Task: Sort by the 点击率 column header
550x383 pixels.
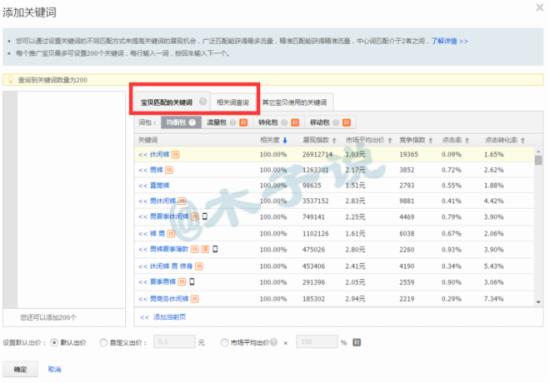Action: point(455,140)
